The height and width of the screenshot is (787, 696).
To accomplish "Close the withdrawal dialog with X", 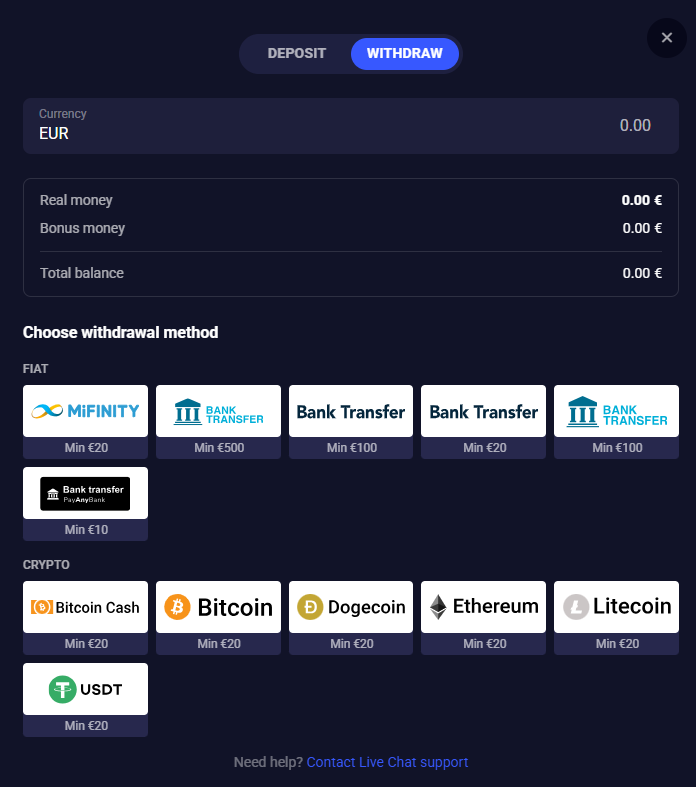I will 666,38.
